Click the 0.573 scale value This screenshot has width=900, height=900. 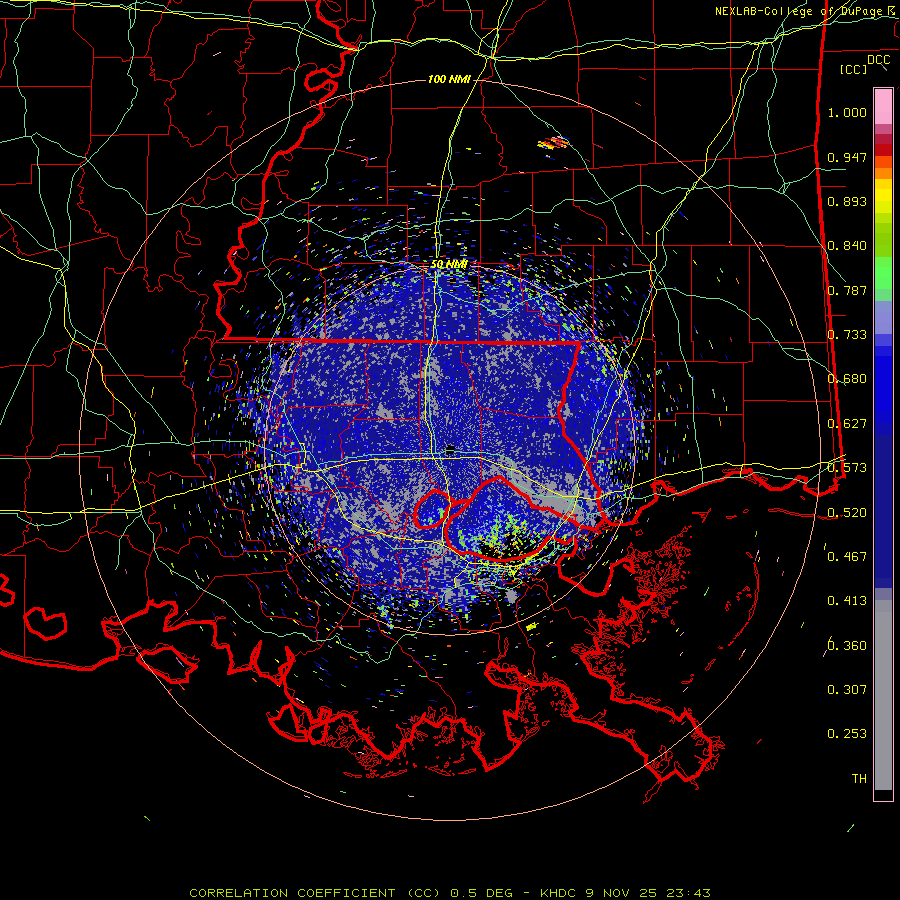pos(847,468)
